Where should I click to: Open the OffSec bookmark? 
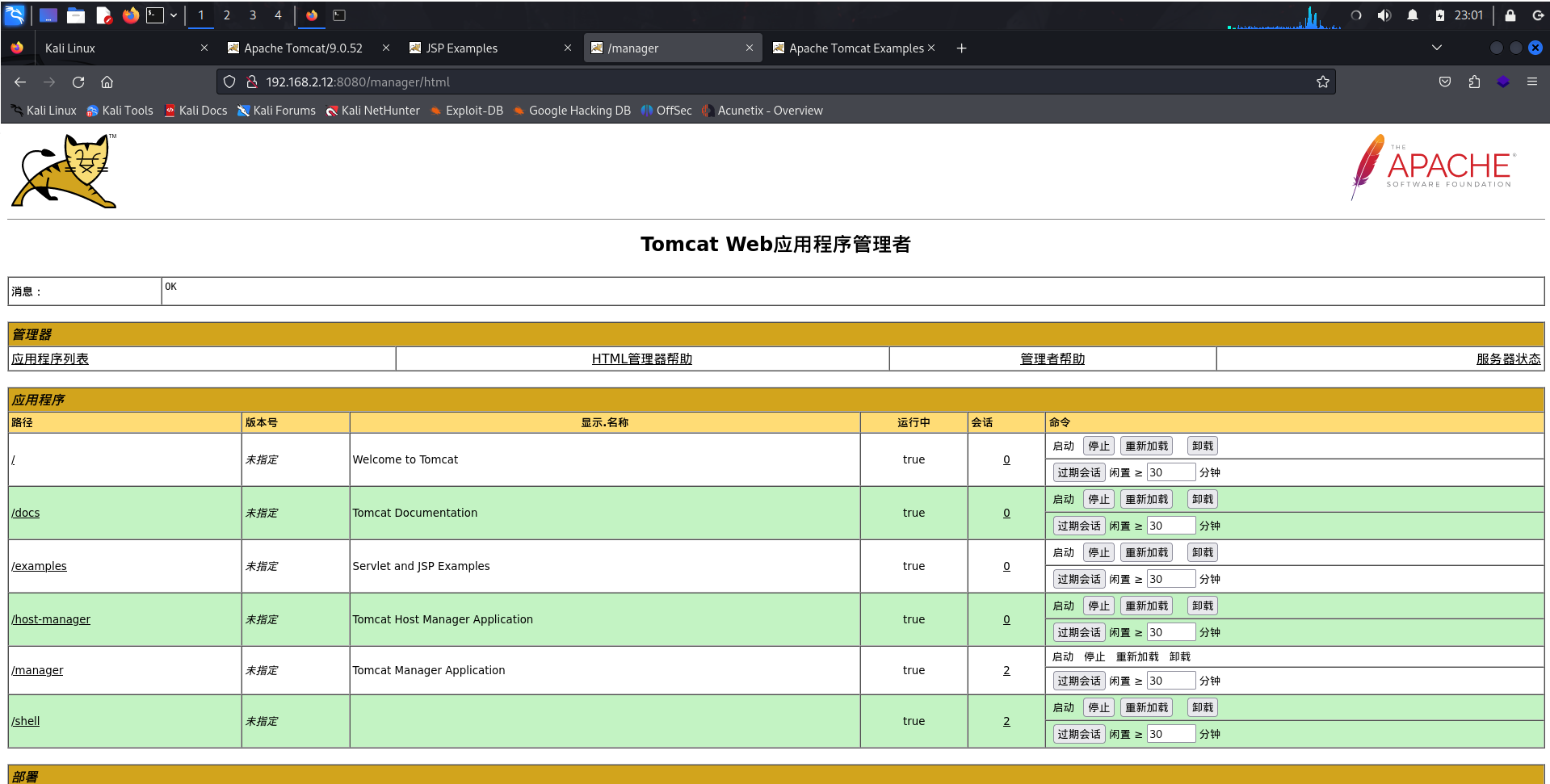pyautogui.click(x=666, y=111)
